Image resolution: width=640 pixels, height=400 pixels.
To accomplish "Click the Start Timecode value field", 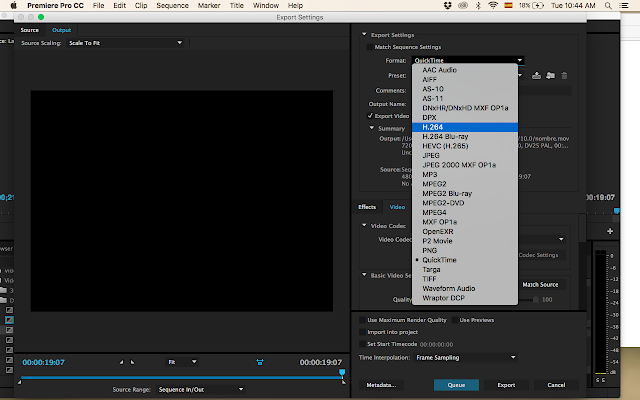I will 436,344.
